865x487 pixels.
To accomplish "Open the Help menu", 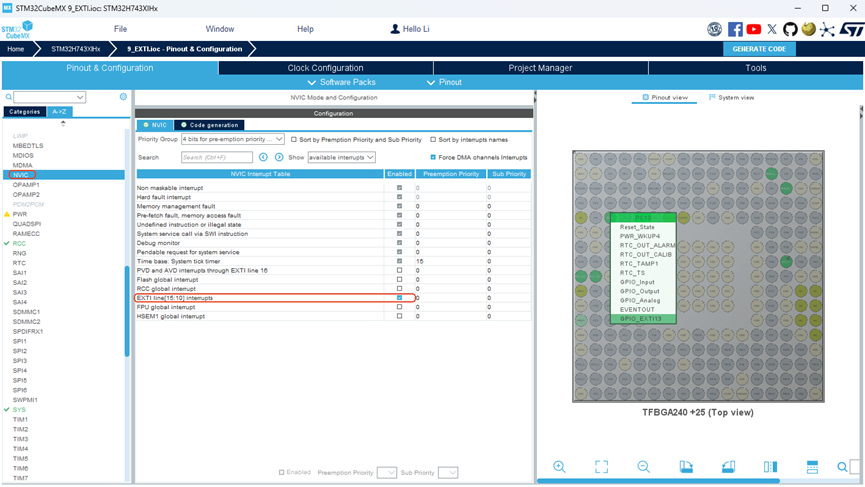I will click(305, 29).
